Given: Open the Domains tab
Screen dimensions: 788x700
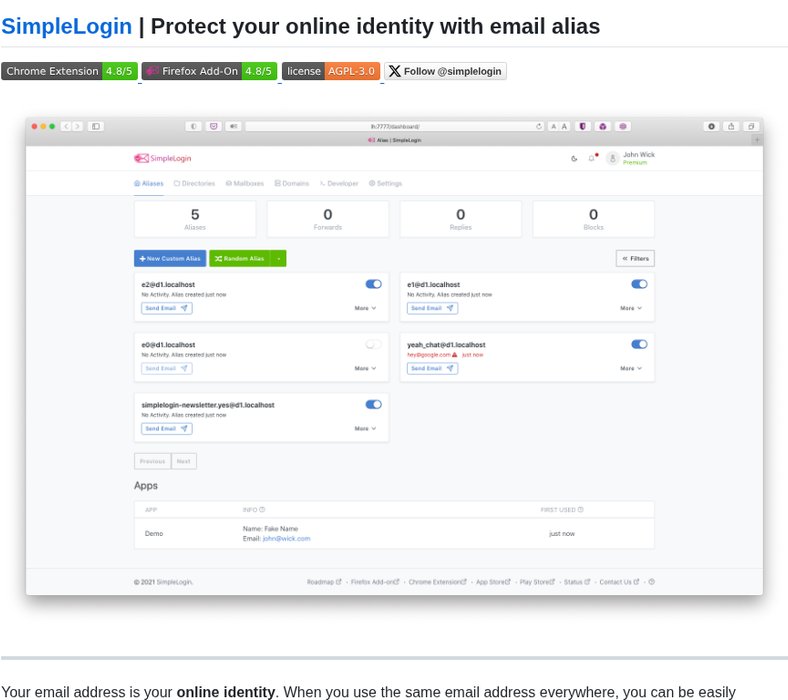Looking at the screenshot, I should coord(292,183).
